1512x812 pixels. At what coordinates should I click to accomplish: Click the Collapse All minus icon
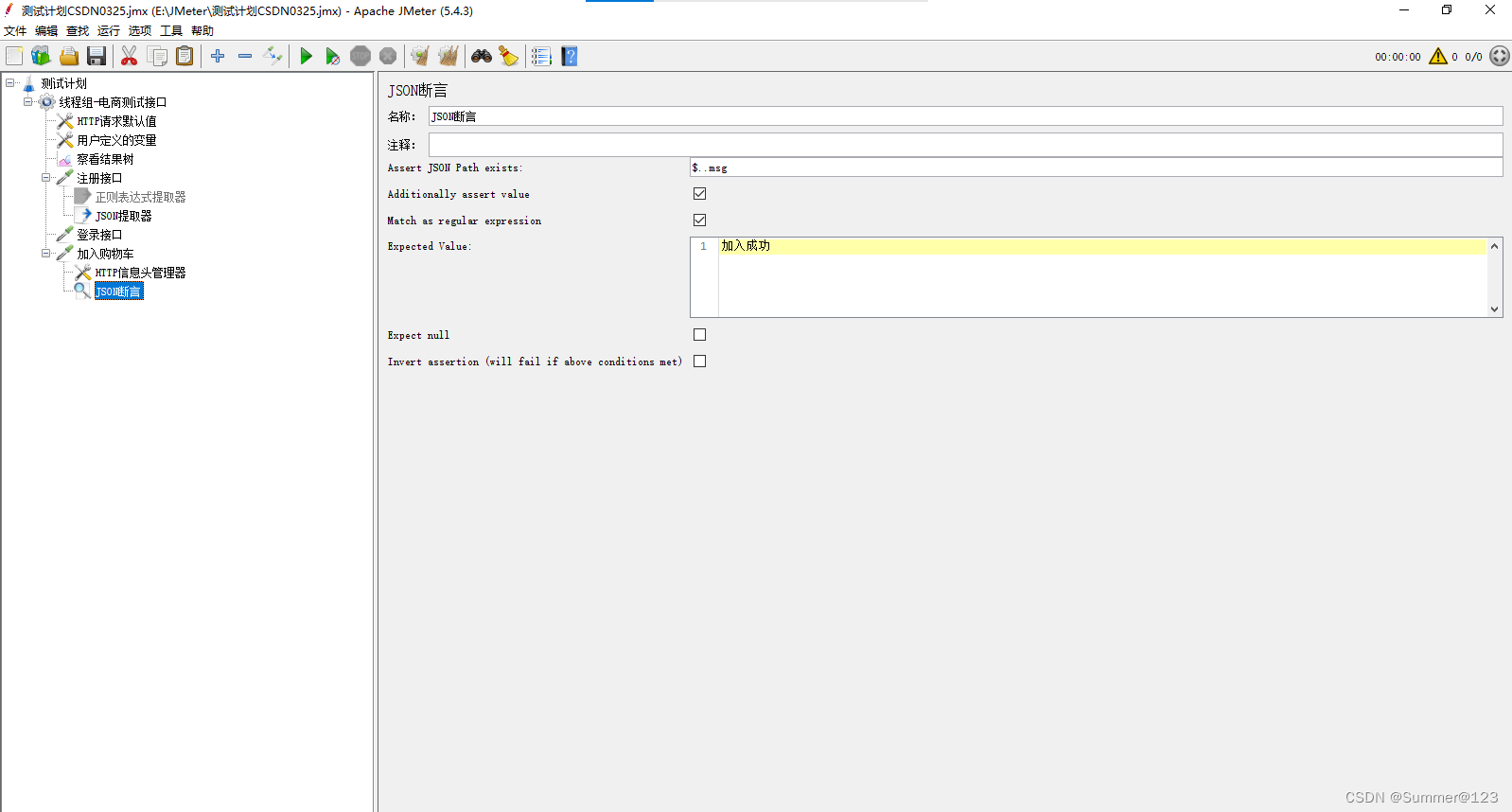point(245,57)
